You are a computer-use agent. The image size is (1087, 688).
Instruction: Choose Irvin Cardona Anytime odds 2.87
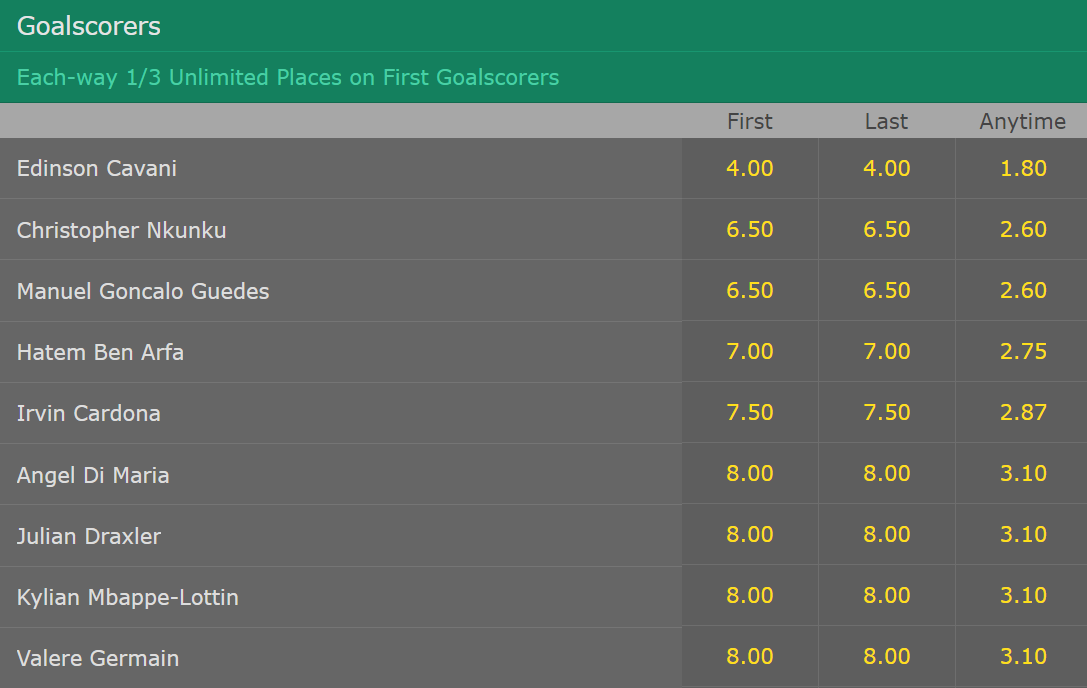pos(1023,413)
